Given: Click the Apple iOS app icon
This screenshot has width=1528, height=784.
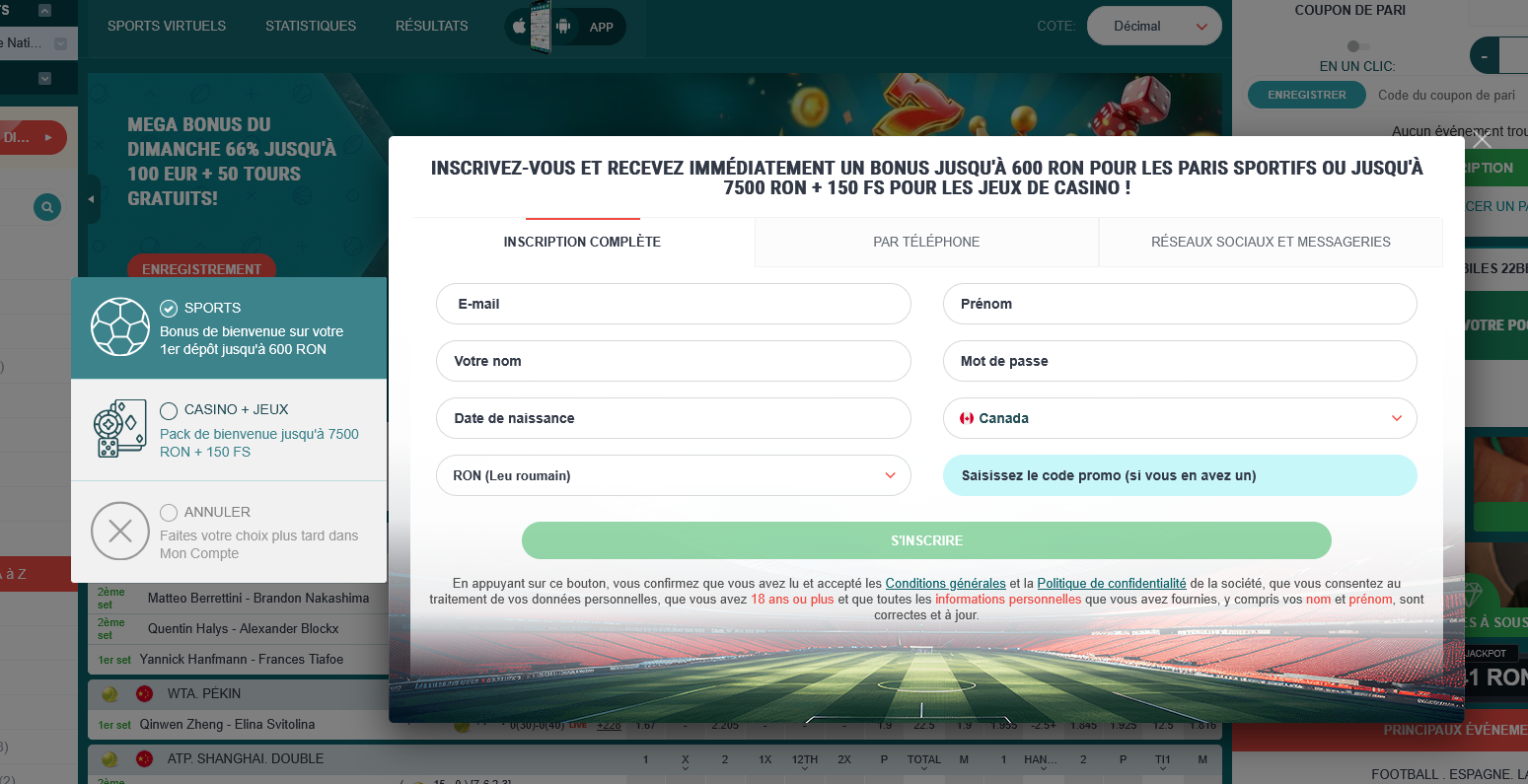Looking at the screenshot, I should point(520,27).
